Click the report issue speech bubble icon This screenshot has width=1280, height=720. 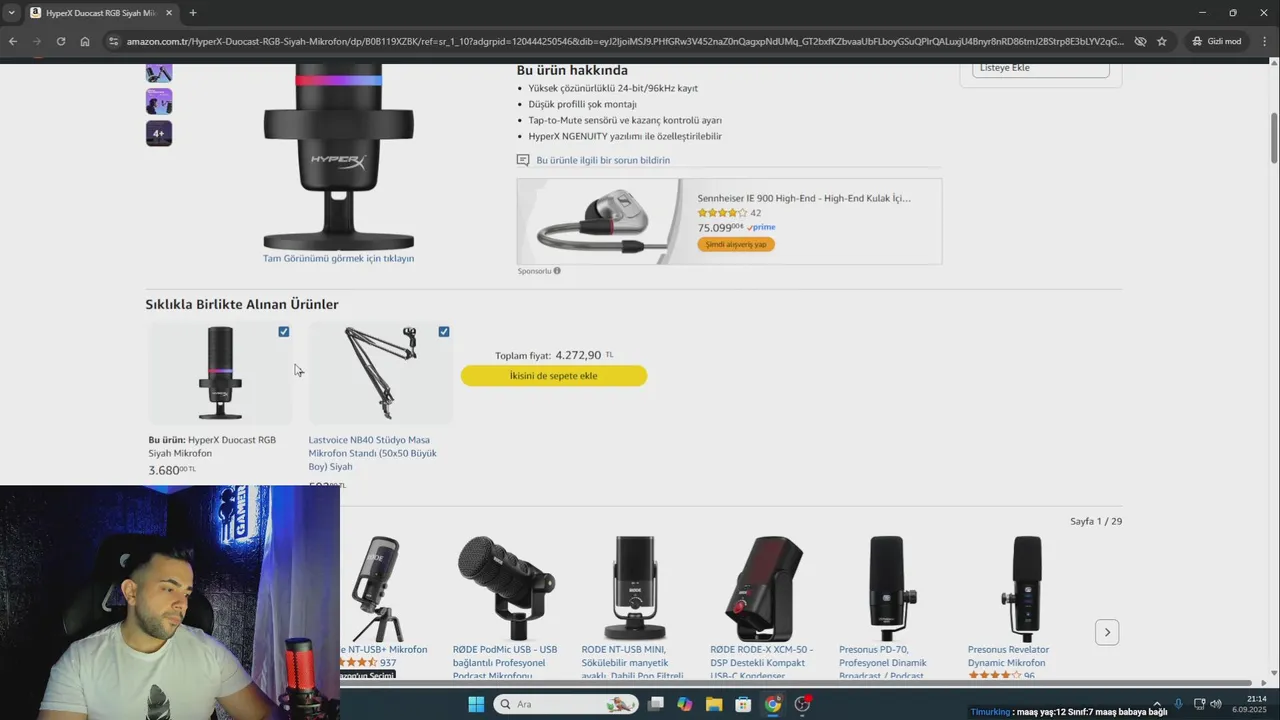[x=523, y=160]
